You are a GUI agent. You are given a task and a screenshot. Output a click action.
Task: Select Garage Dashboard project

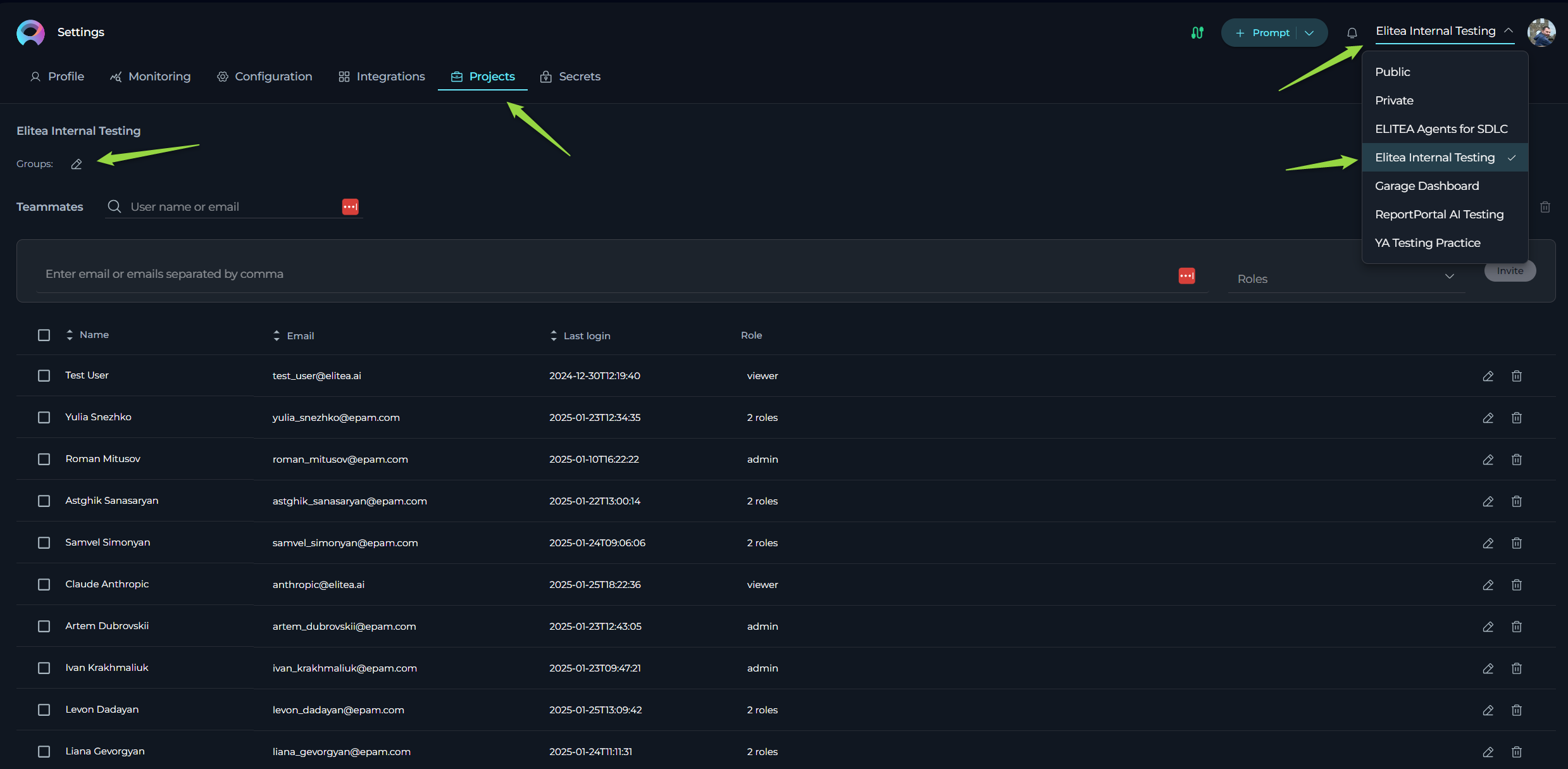(x=1445, y=186)
